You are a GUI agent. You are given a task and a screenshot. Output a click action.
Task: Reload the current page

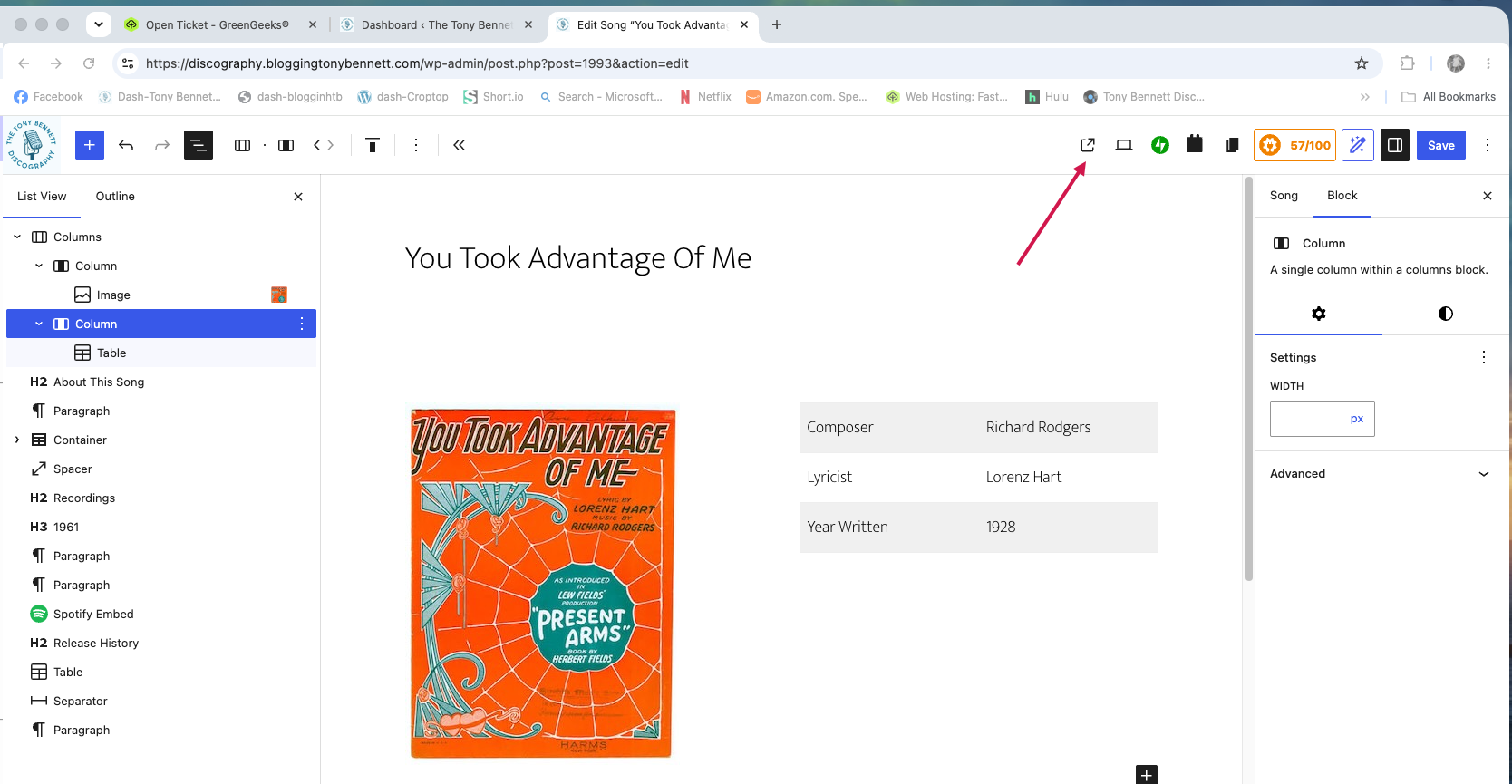tap(89, 63)
